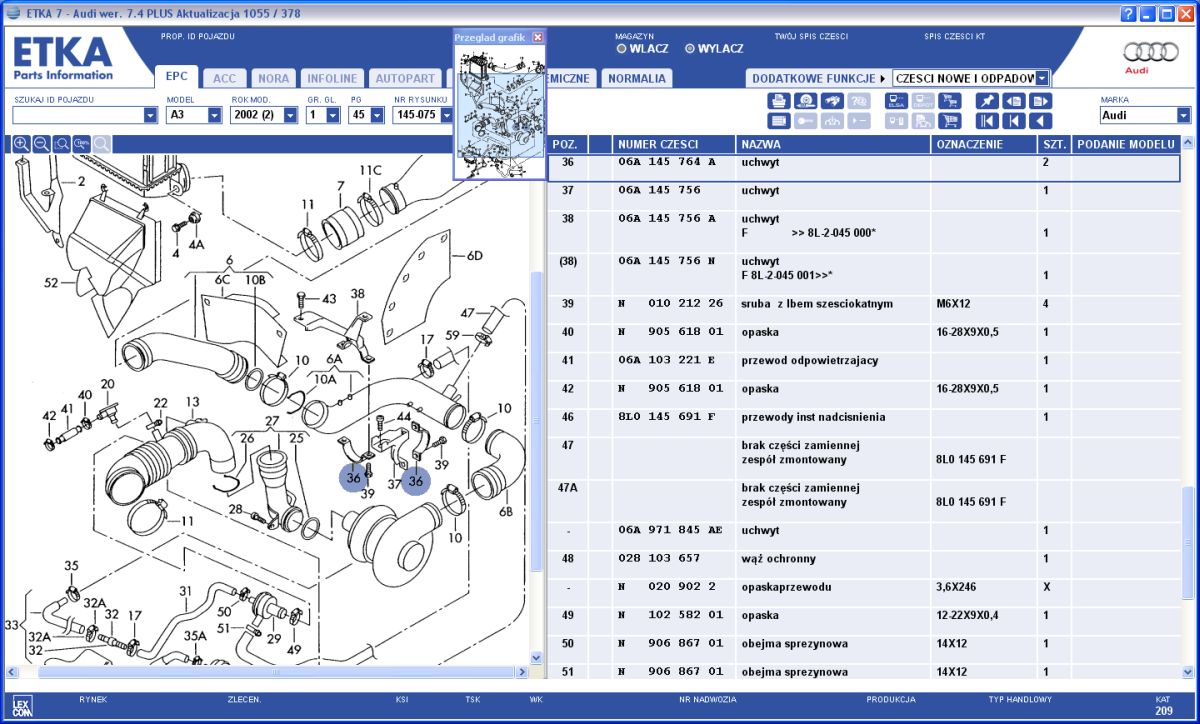
Task: Click the pushpin icon
Action: (987, 101)
